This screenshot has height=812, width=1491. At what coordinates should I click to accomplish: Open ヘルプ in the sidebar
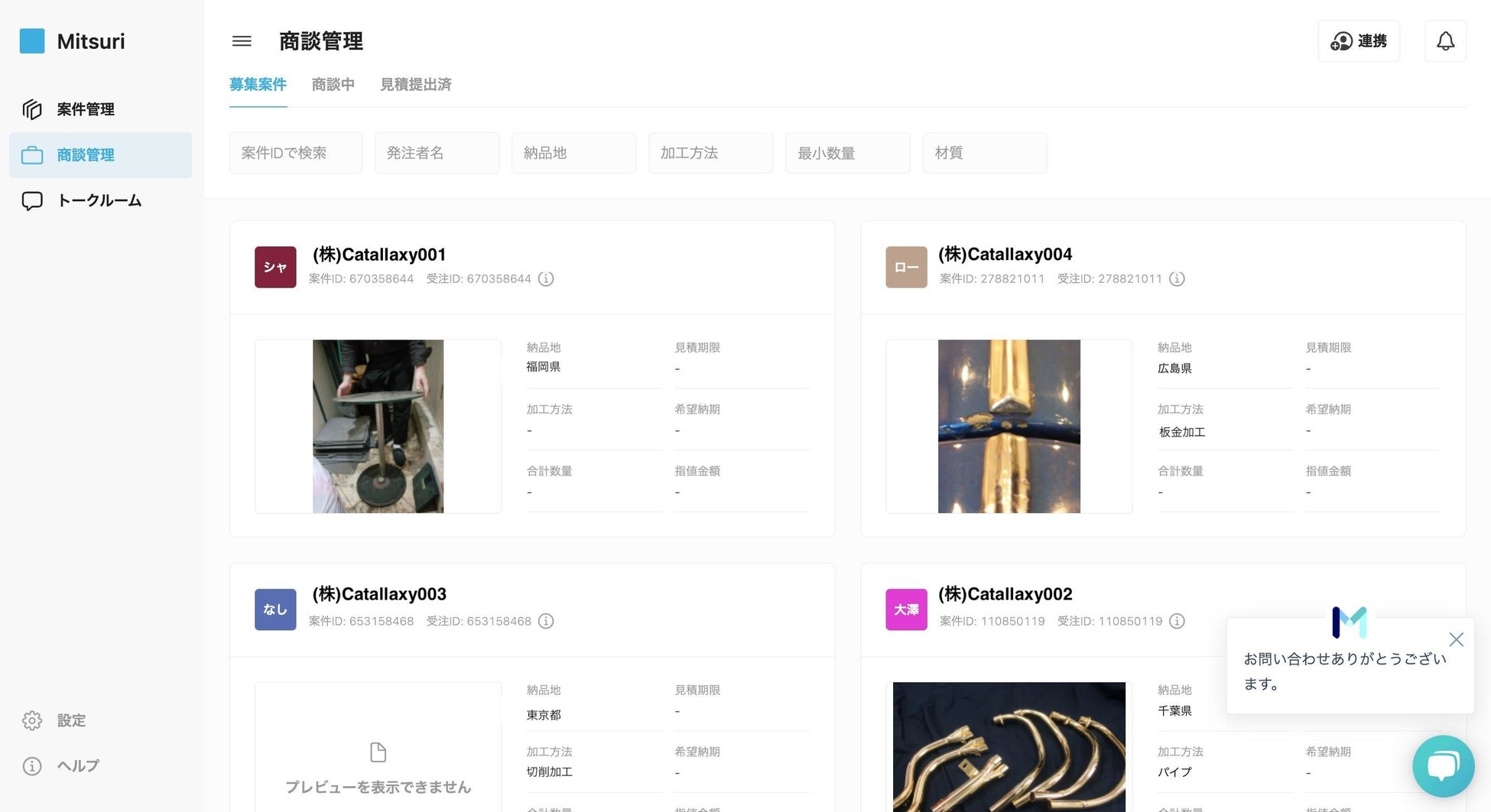click(61, 765)
